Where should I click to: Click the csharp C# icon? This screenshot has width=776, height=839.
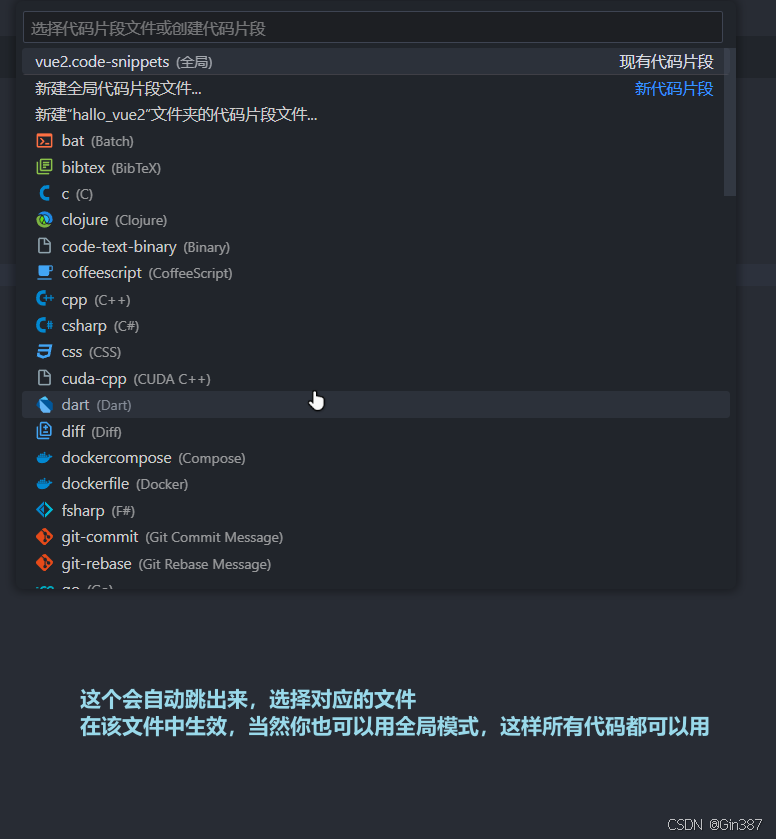pos(44,325)
